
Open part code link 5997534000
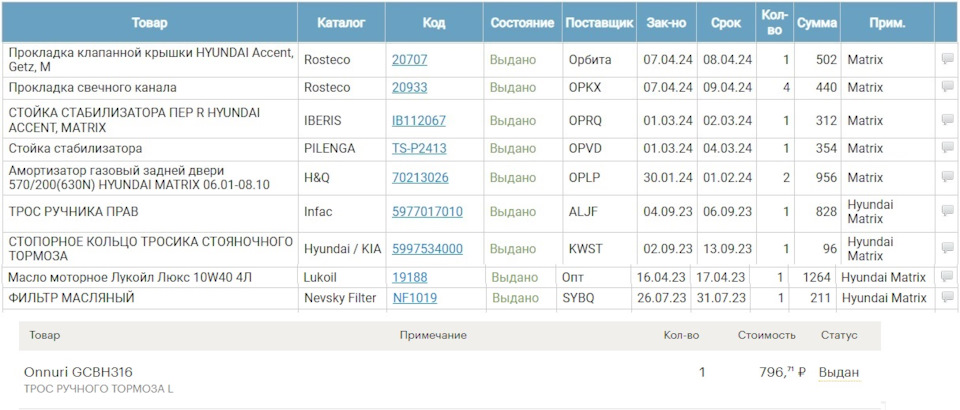point(427,248)
